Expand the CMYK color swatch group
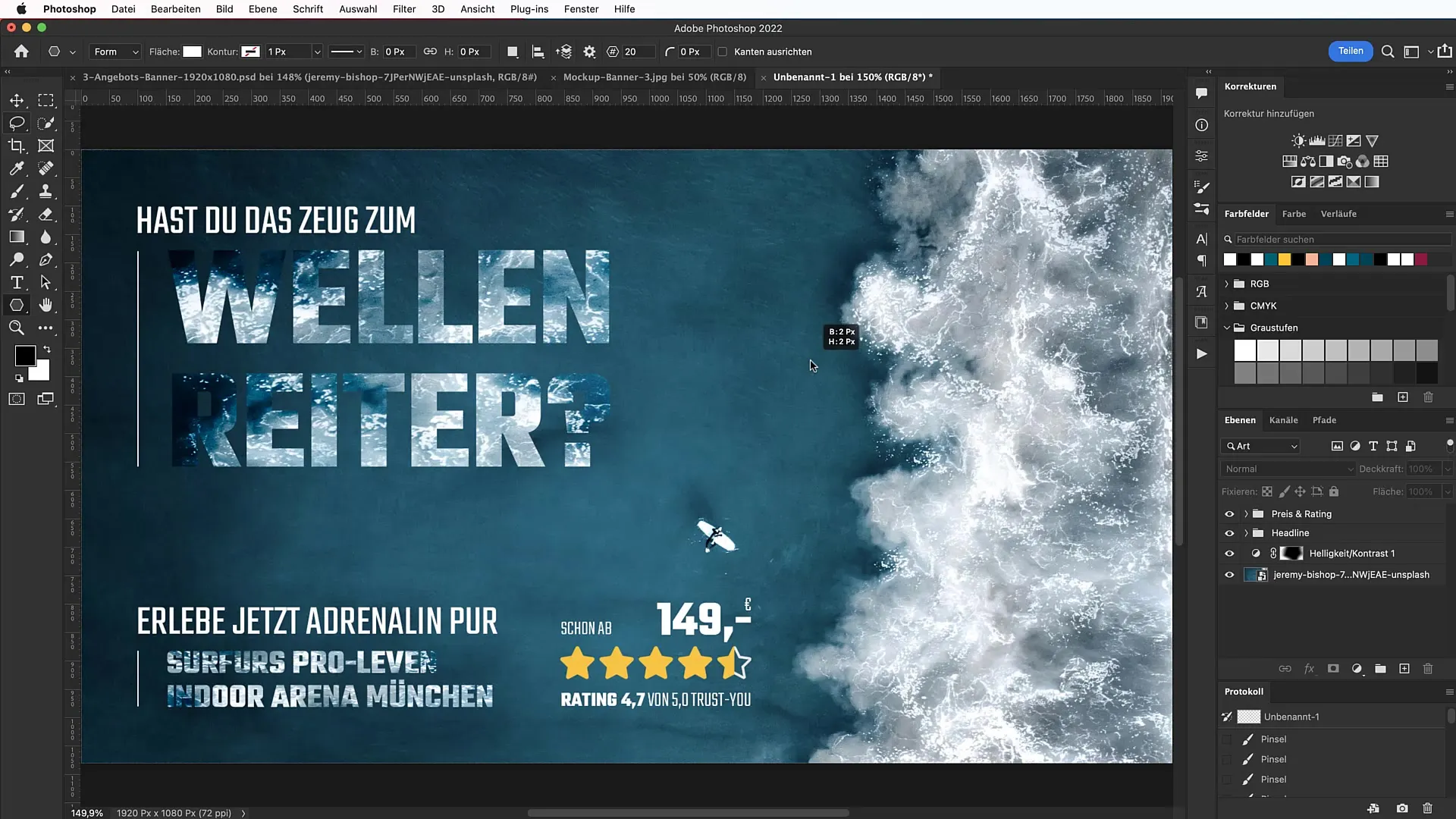Viewport: 1456px width, 819px height. pos(1227,305)
